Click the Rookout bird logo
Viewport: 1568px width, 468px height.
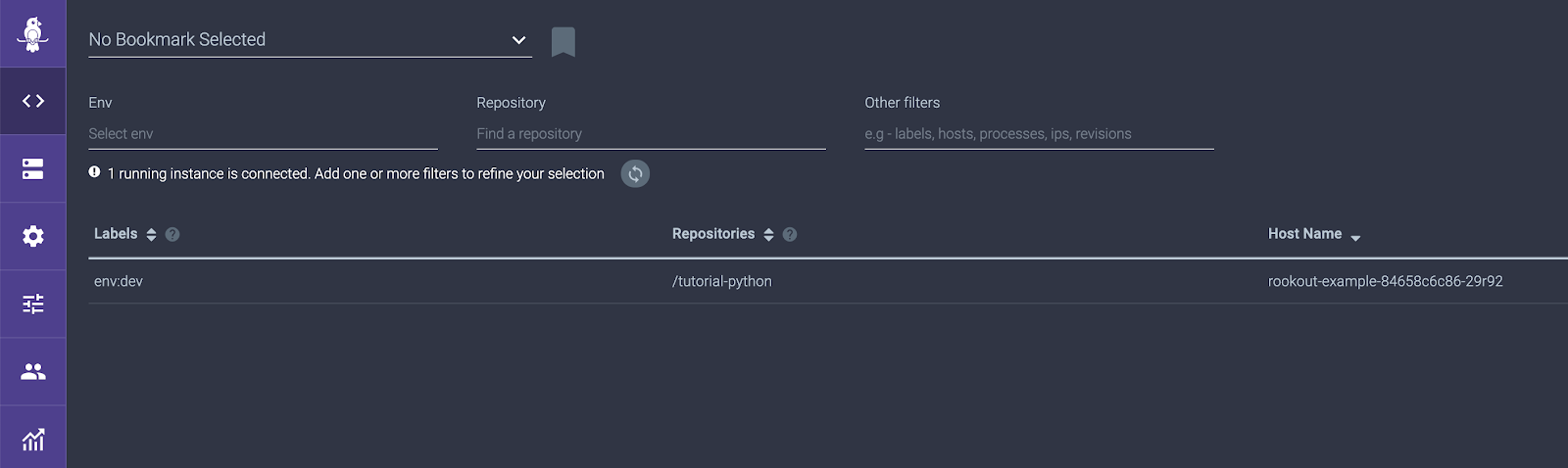click(x=33, y=34)
